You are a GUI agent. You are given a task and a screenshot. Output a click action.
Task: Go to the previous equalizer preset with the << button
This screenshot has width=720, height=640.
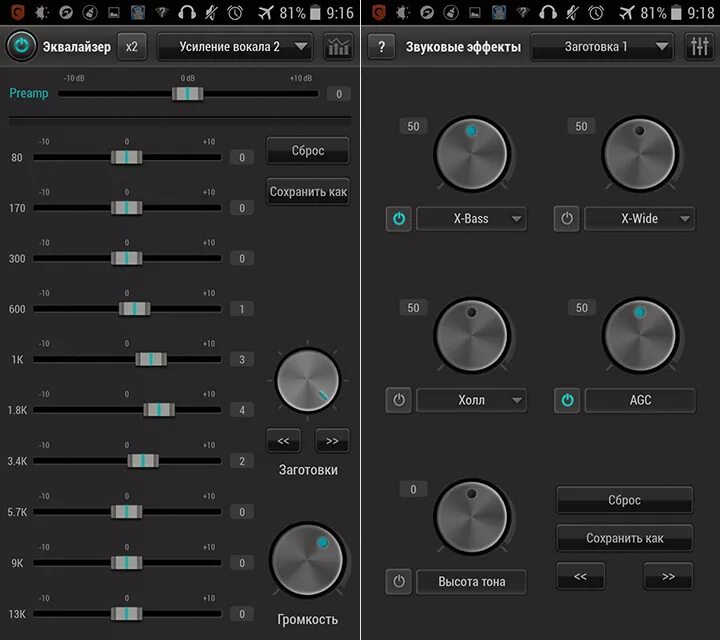(x=283, y=441)
